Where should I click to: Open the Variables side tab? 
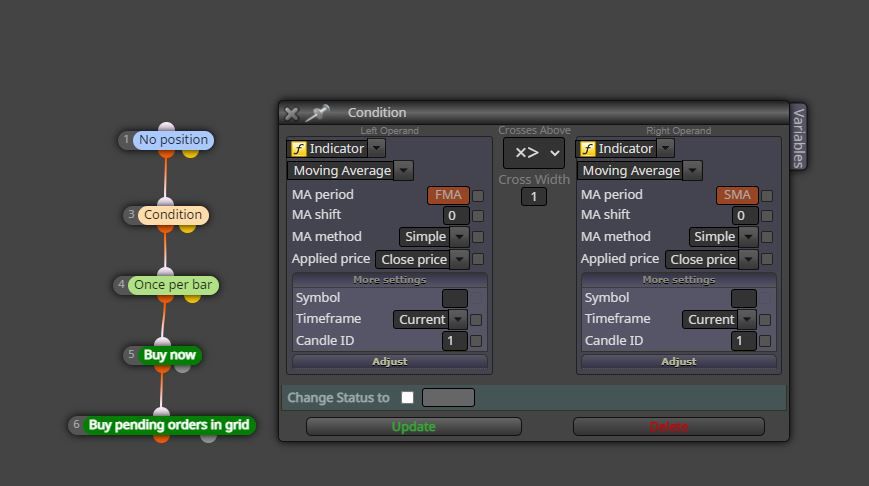click(x=798, y=137)
